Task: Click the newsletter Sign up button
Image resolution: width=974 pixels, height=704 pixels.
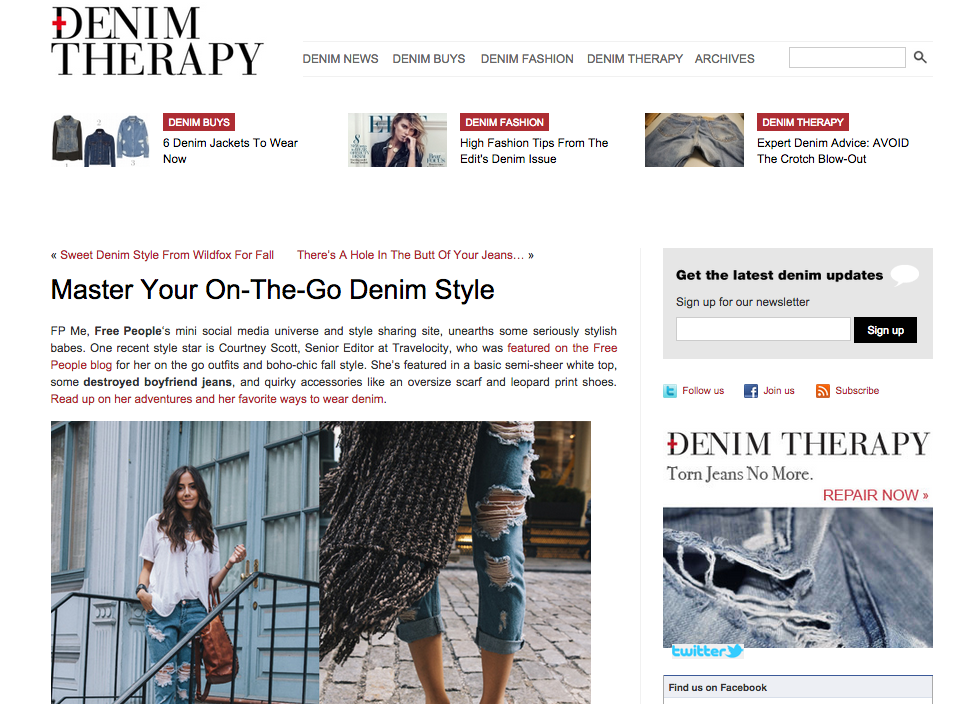Action: tap(885, 330)
